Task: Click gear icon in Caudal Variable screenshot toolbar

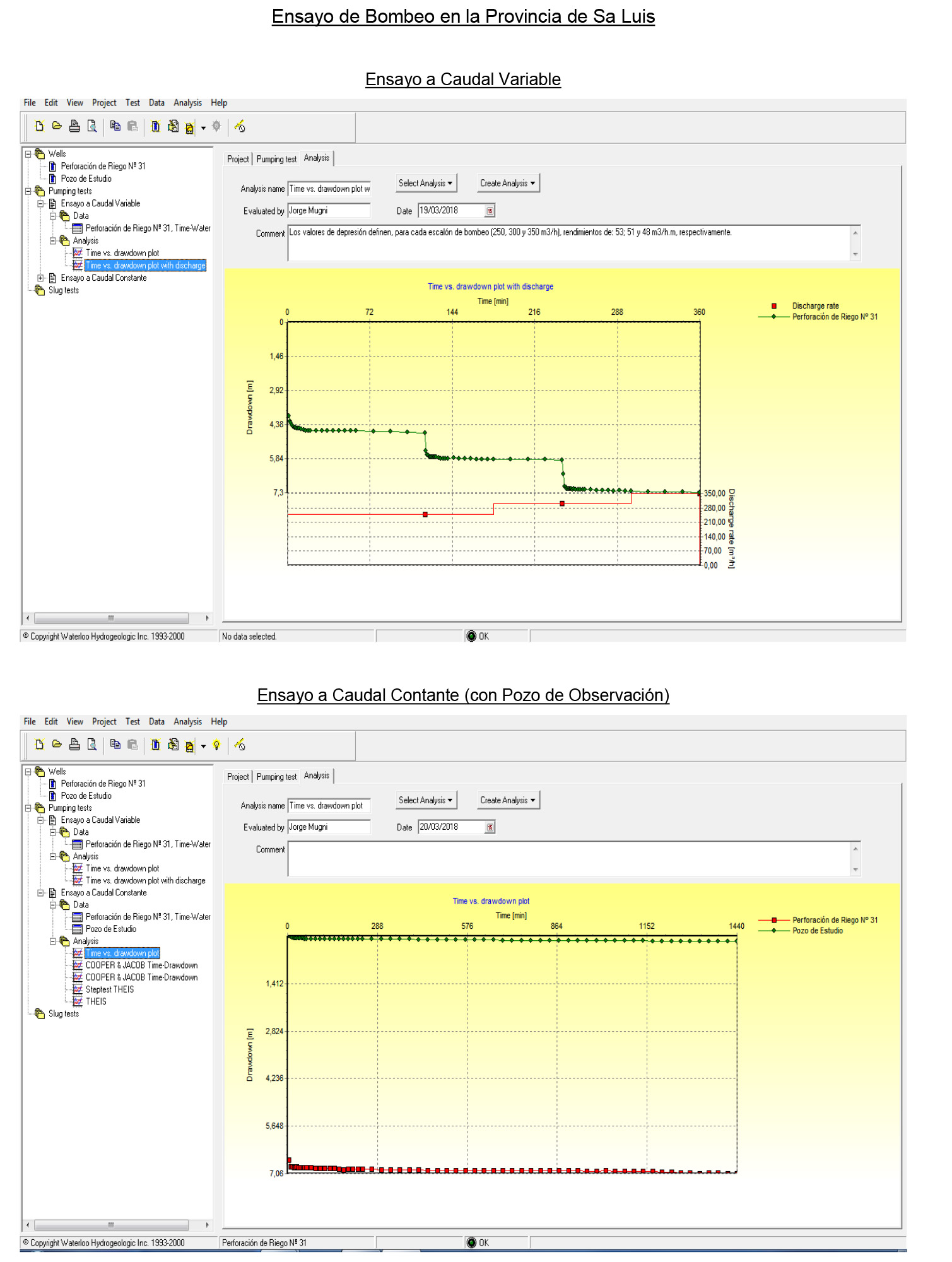Action: [x=216, y=126]
